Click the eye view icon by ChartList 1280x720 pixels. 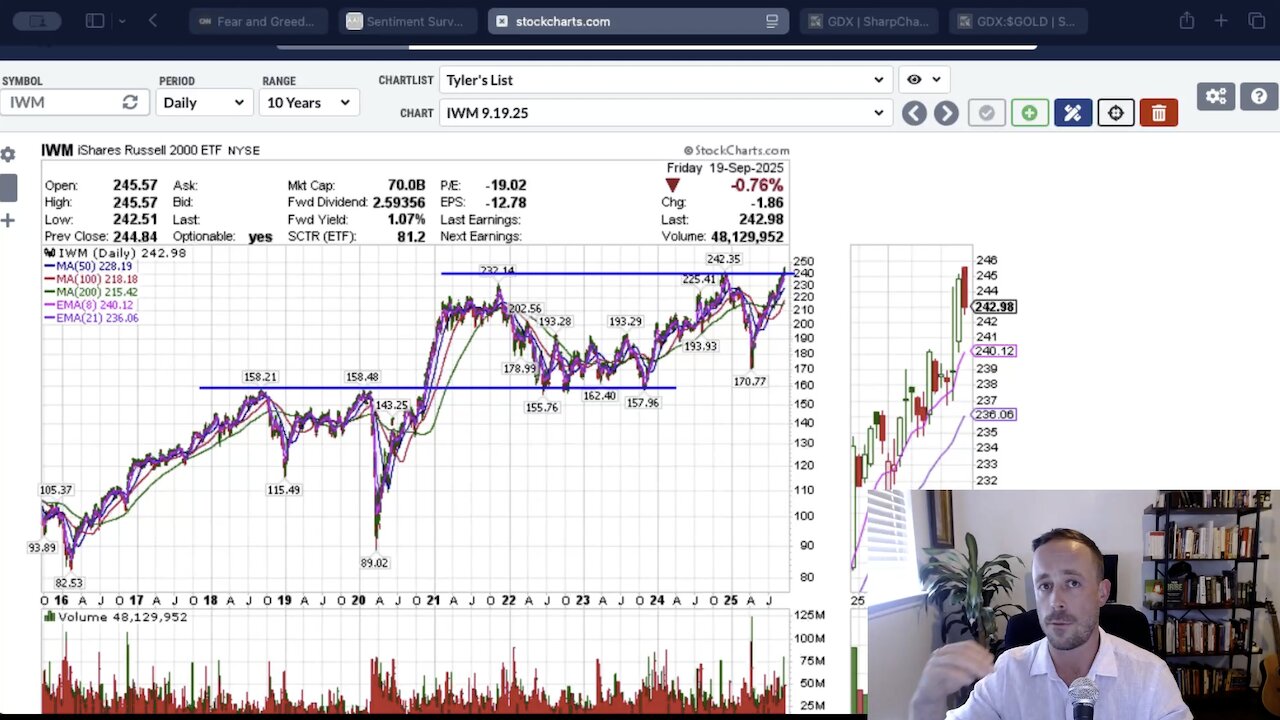[914, 79]
